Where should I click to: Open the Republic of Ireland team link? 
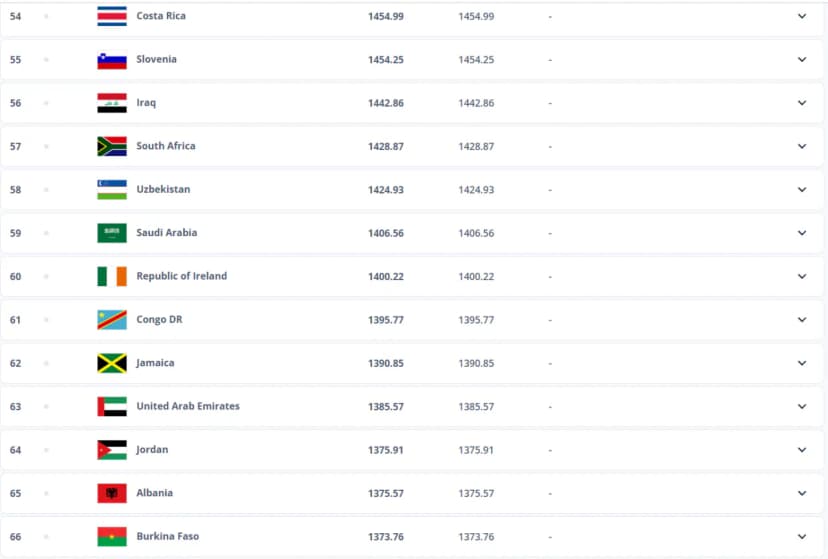[182, 276]
